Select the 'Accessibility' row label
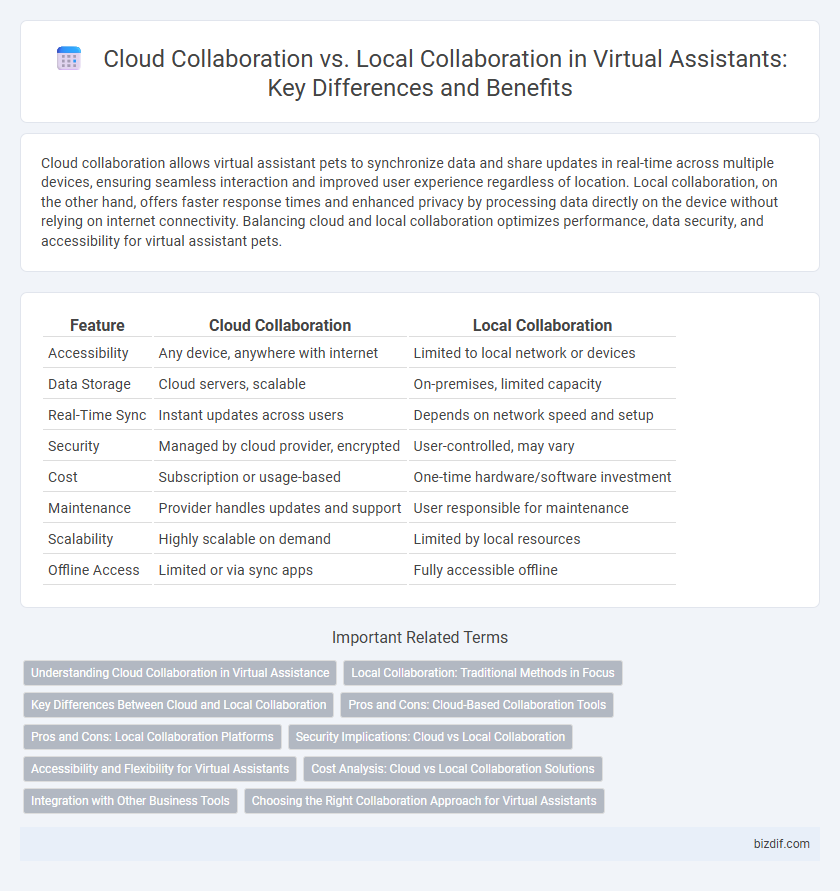 (x=88, y=353)
